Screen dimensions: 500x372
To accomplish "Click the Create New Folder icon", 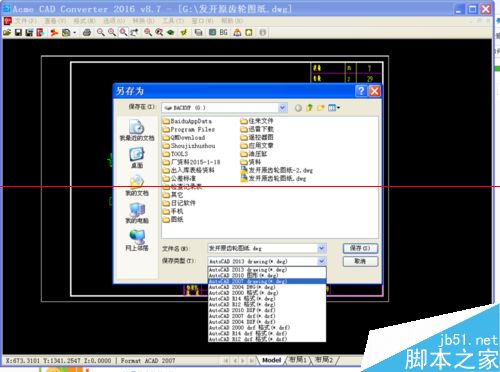I will tap(321, 108).
